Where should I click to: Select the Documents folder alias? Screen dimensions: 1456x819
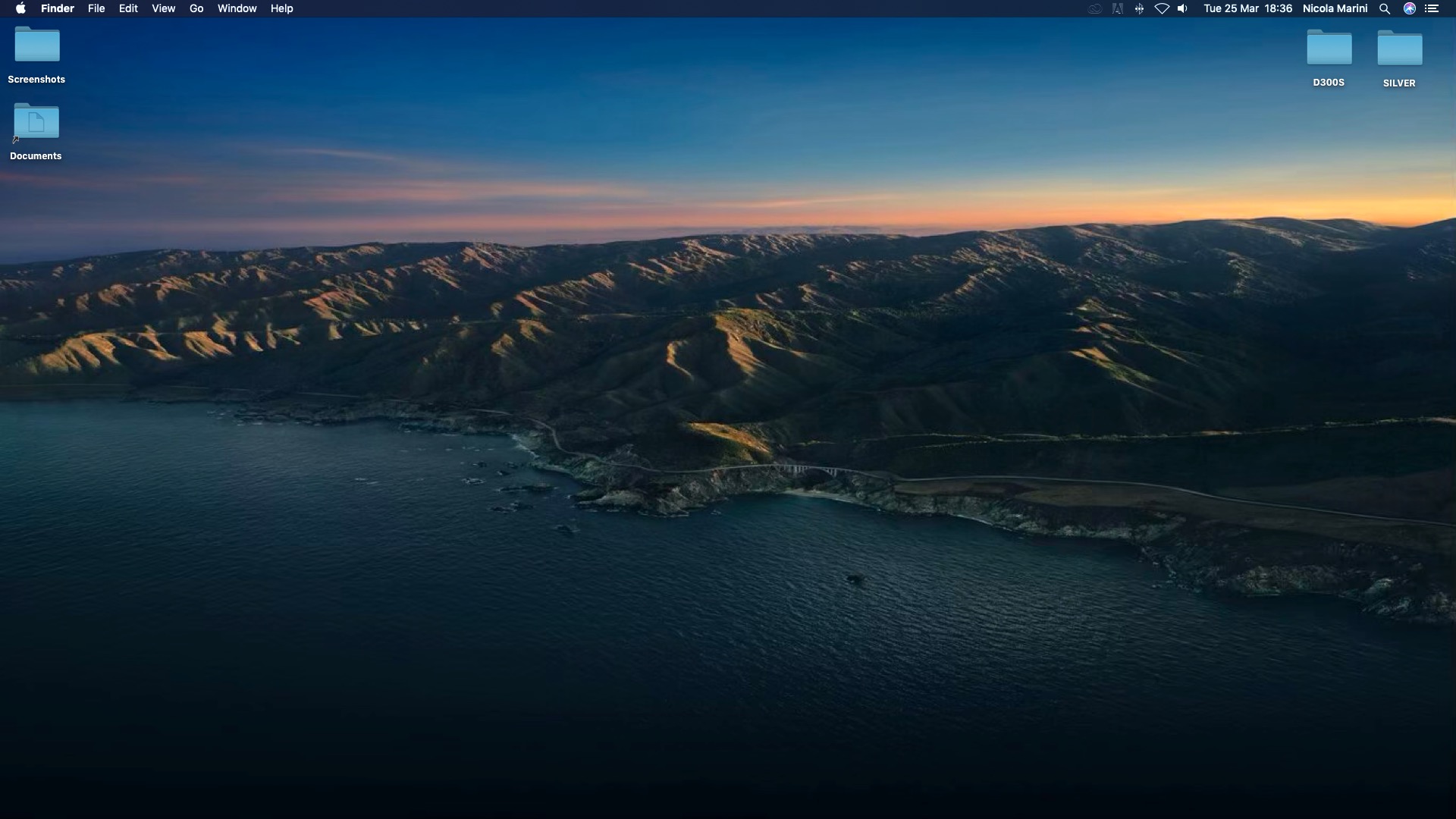(36, 122)
